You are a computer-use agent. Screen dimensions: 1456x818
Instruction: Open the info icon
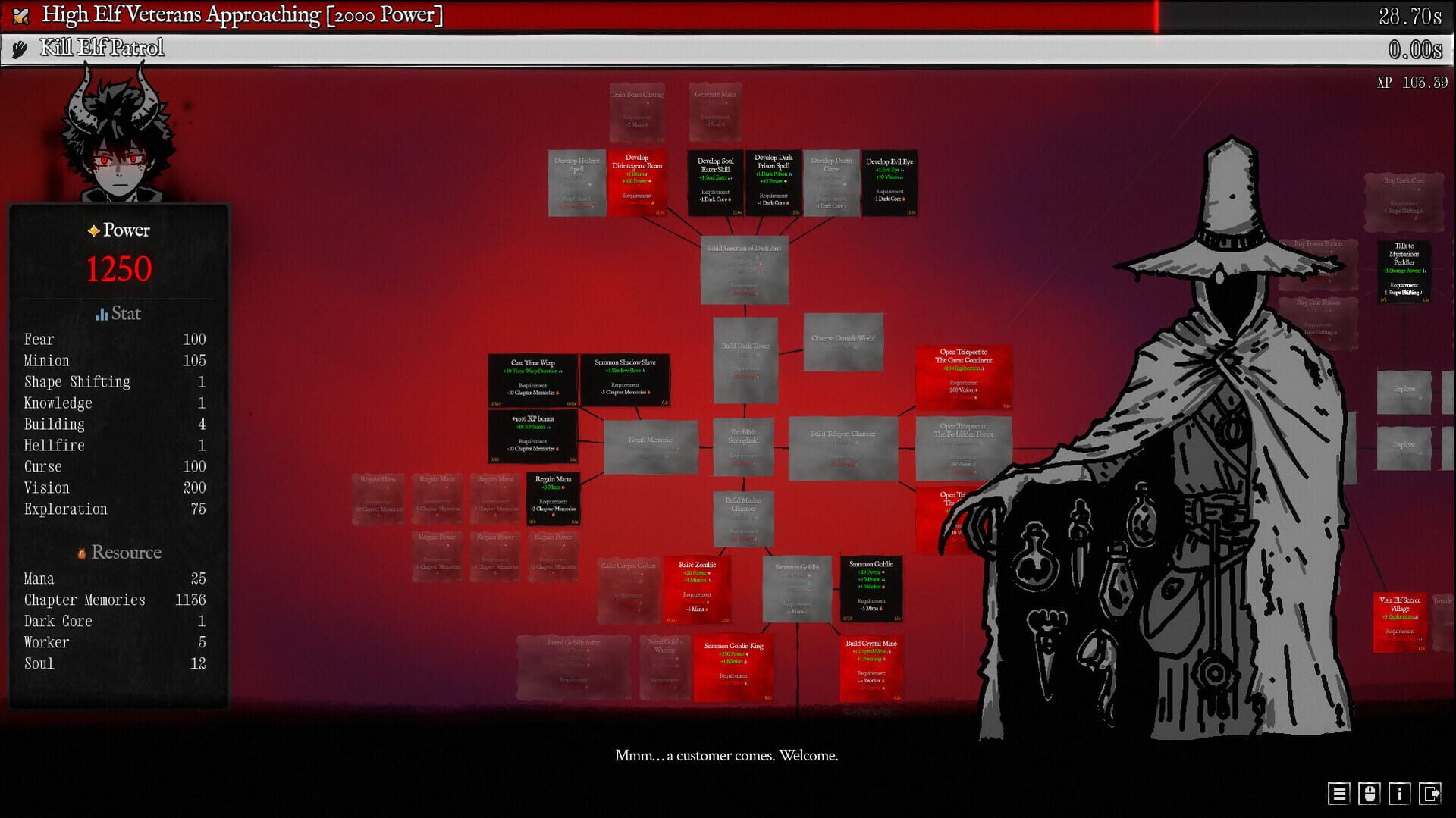tap(1399, 794)
